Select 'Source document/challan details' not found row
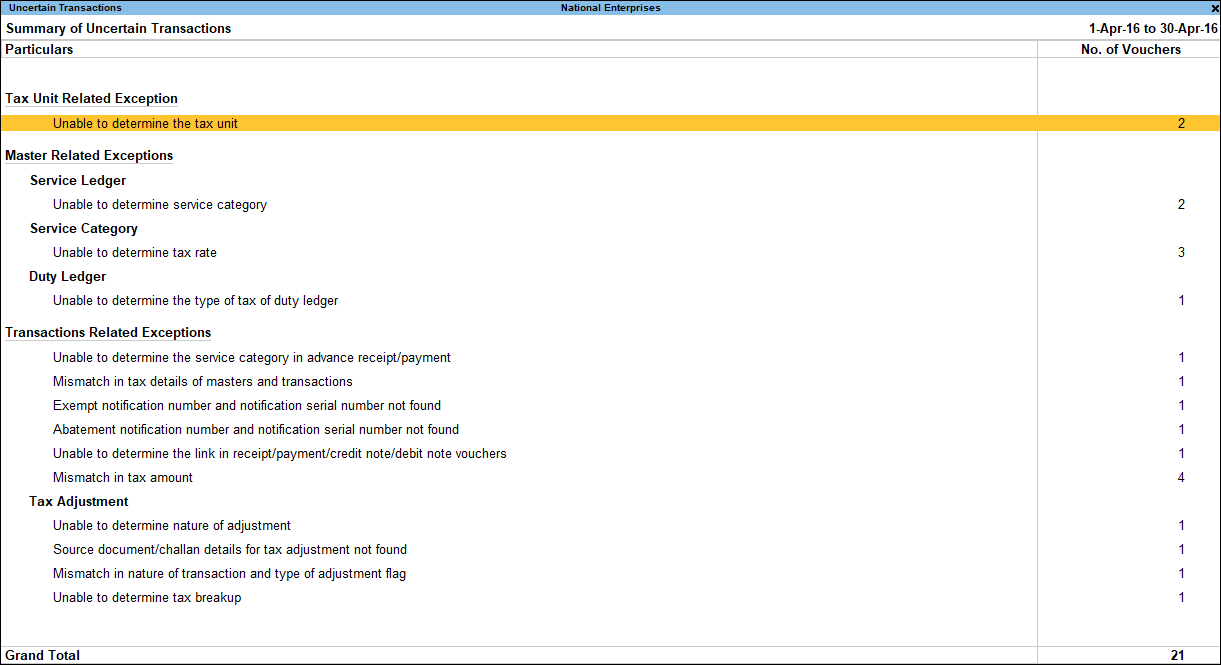 (610, 550)
